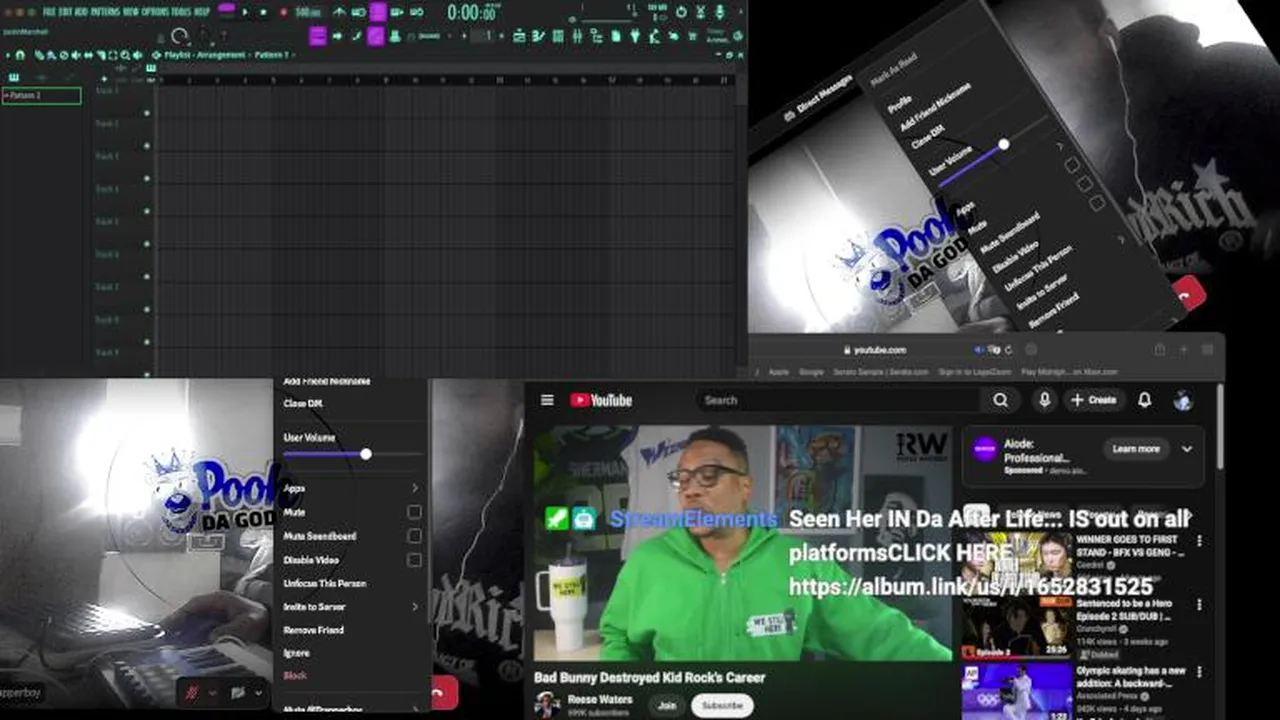This screenshot has height=720, width=1280.
Task: Click Learn more on sponsored ad
Action: [x=1136, y=449]
